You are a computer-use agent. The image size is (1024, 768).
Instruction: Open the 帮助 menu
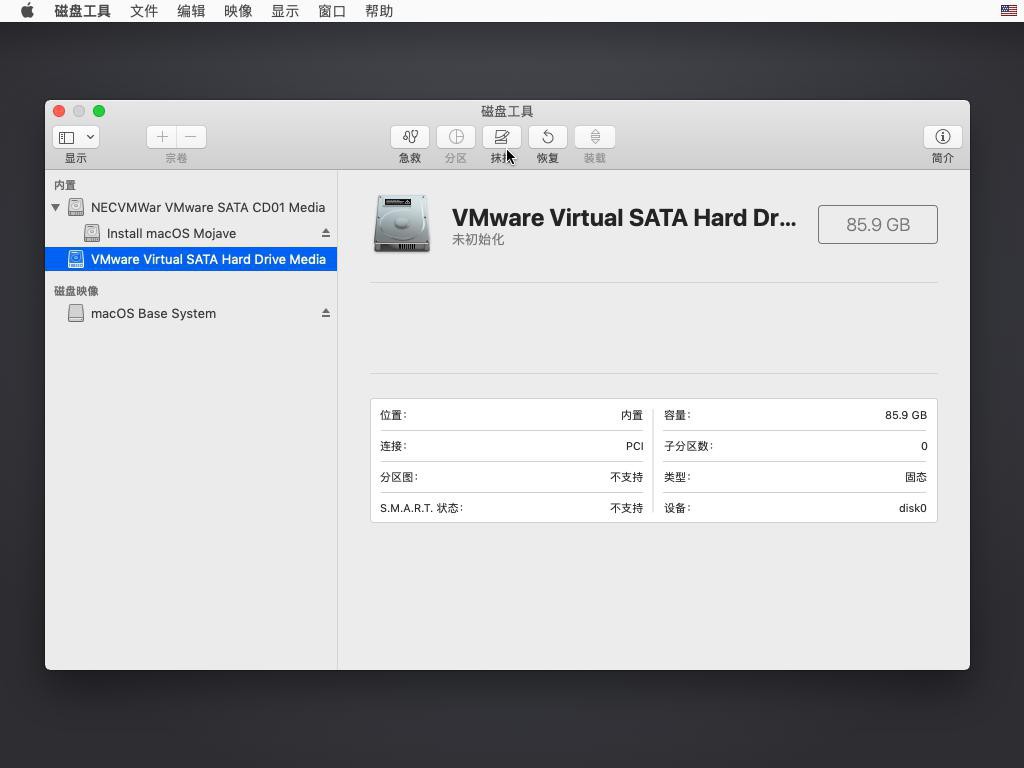[x=379, y=11]
